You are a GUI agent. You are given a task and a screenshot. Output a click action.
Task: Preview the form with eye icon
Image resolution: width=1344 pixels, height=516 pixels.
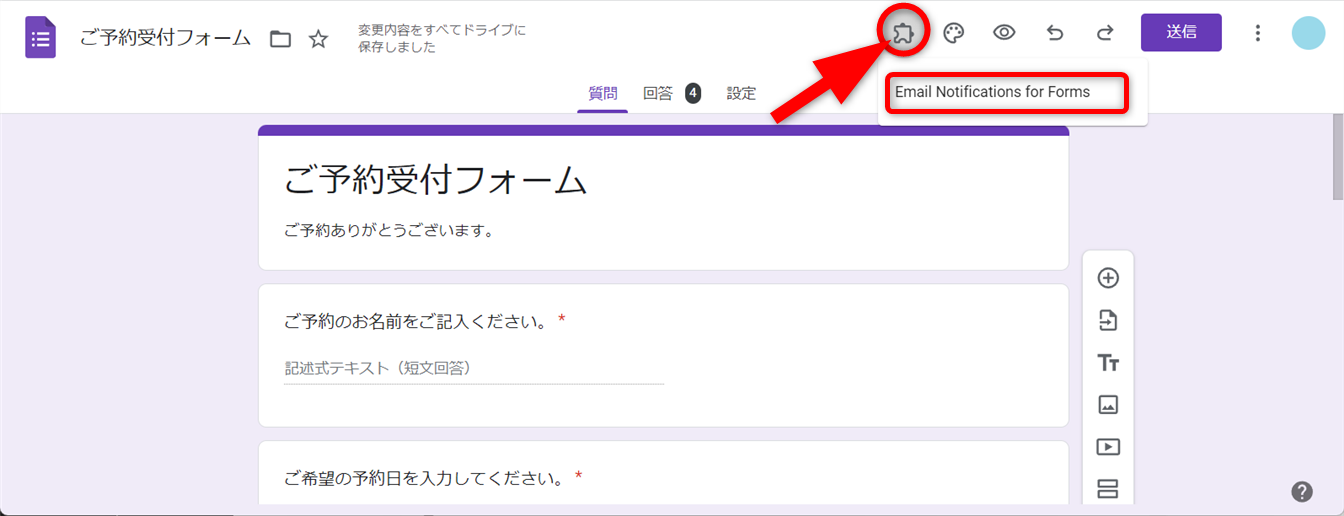click(x=1004, y=33)
